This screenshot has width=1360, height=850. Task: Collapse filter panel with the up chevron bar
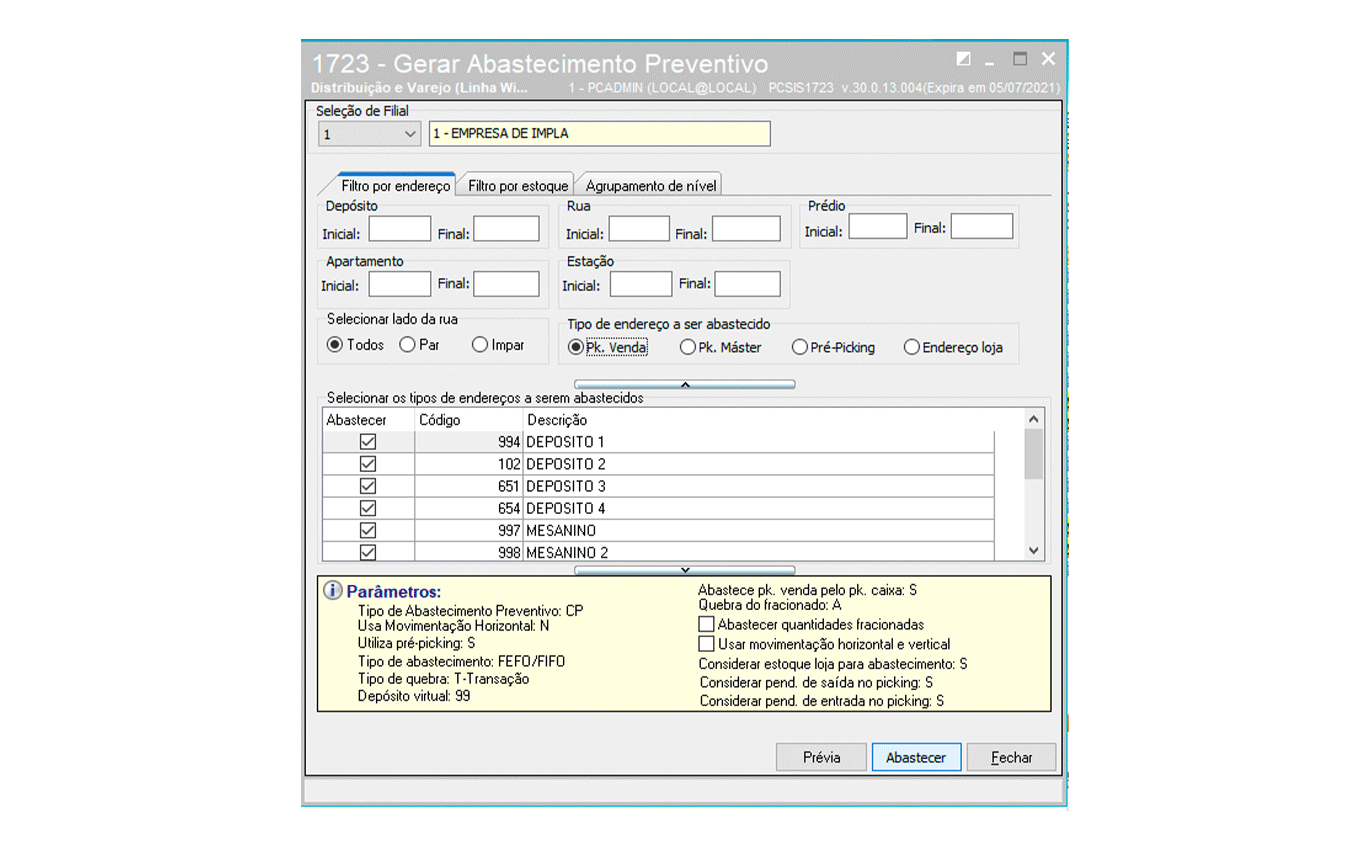[684, 384]
